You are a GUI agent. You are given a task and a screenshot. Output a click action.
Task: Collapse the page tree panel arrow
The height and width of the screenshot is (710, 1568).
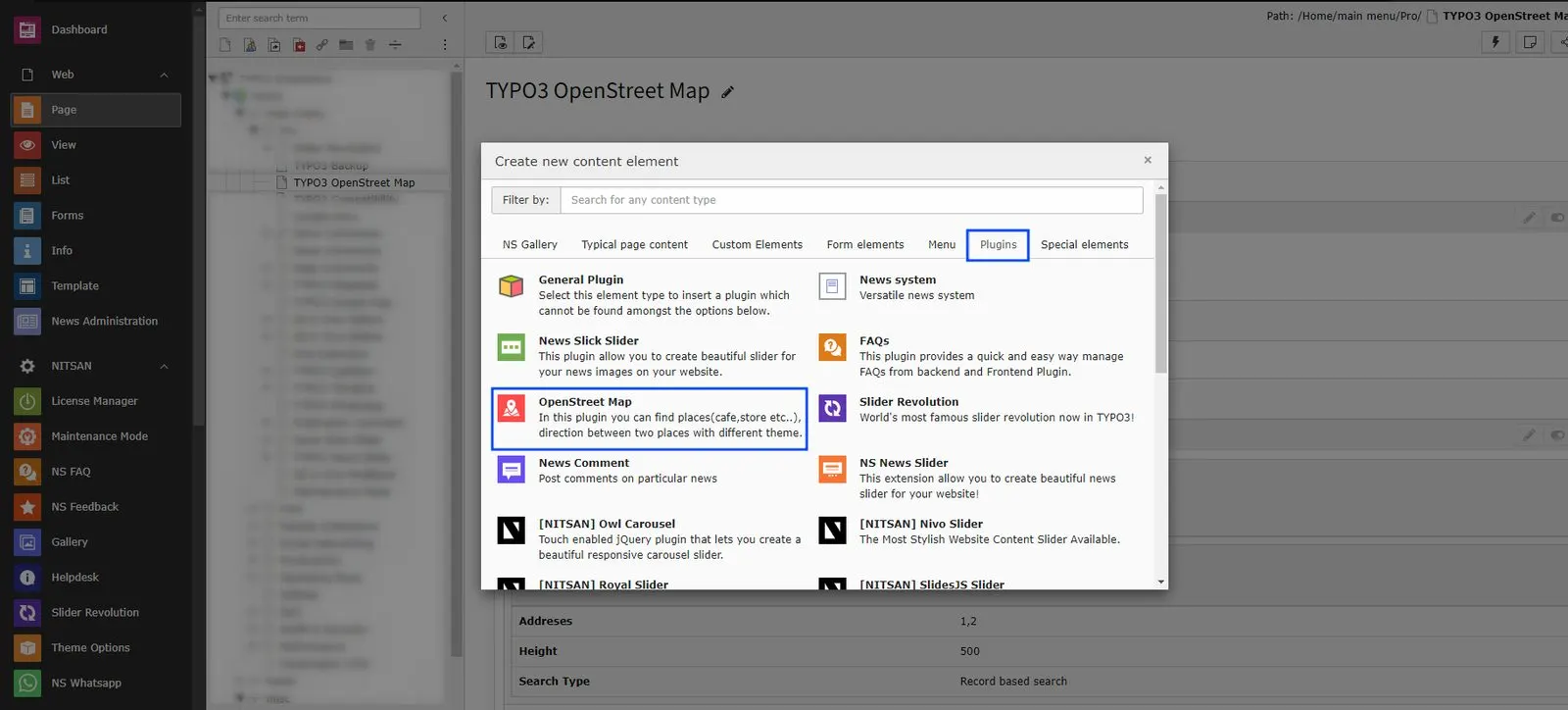coord(444,18)
